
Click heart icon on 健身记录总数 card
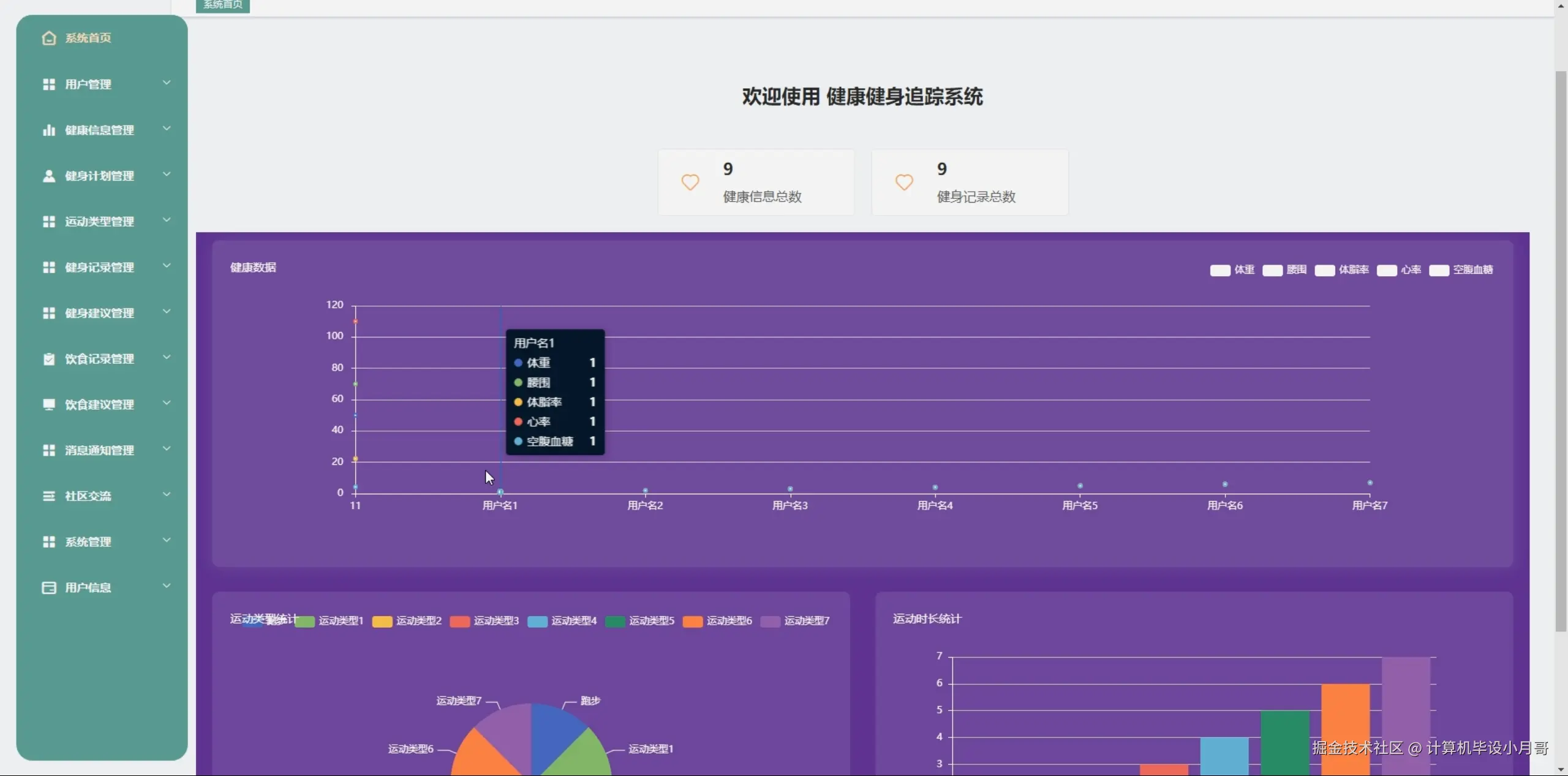tap(904, 182)
